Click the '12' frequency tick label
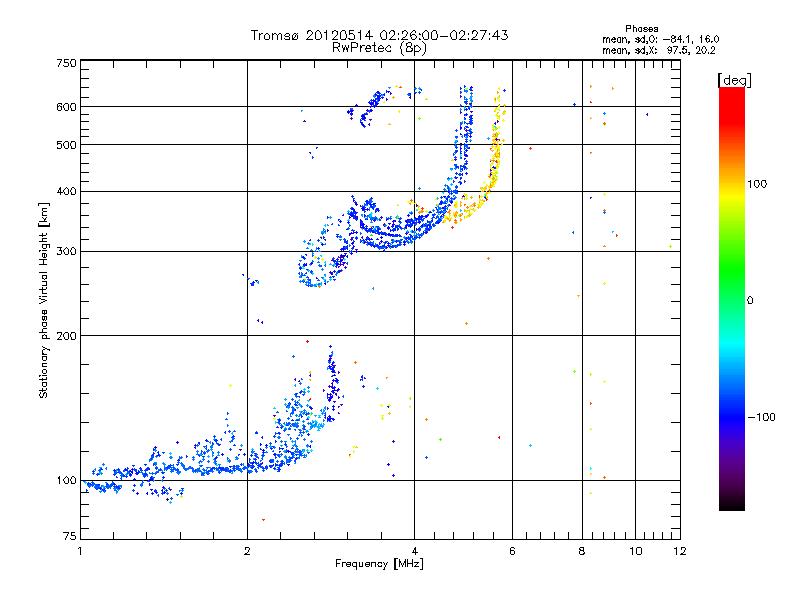This screenshot has width=800, height=600. tap(680, 551)
